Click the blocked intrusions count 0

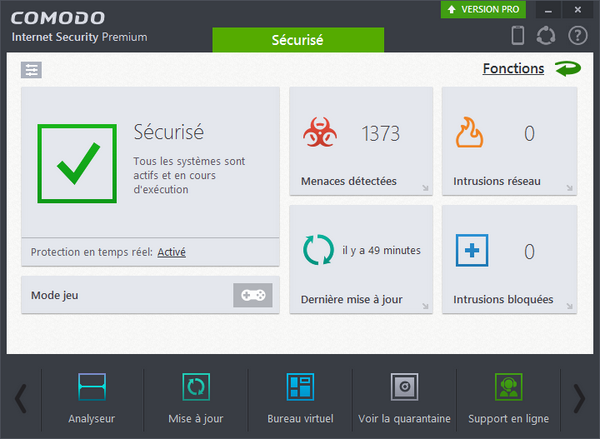(x=529, y=252)
